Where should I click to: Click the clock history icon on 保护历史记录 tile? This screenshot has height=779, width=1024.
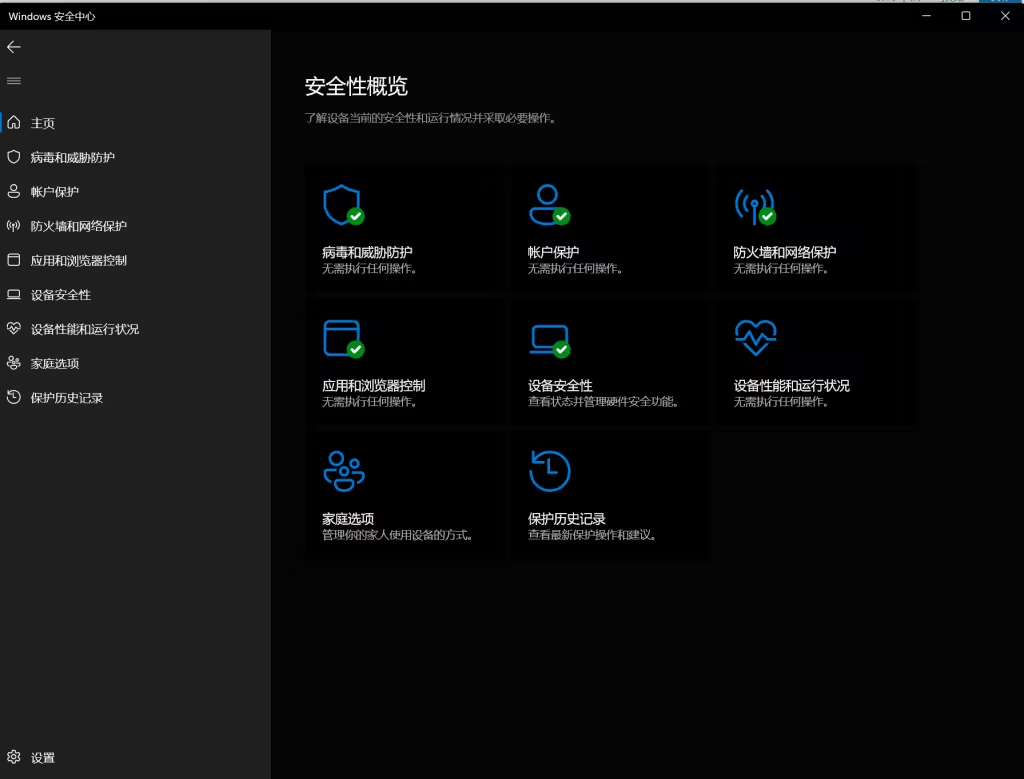[549, 471]
